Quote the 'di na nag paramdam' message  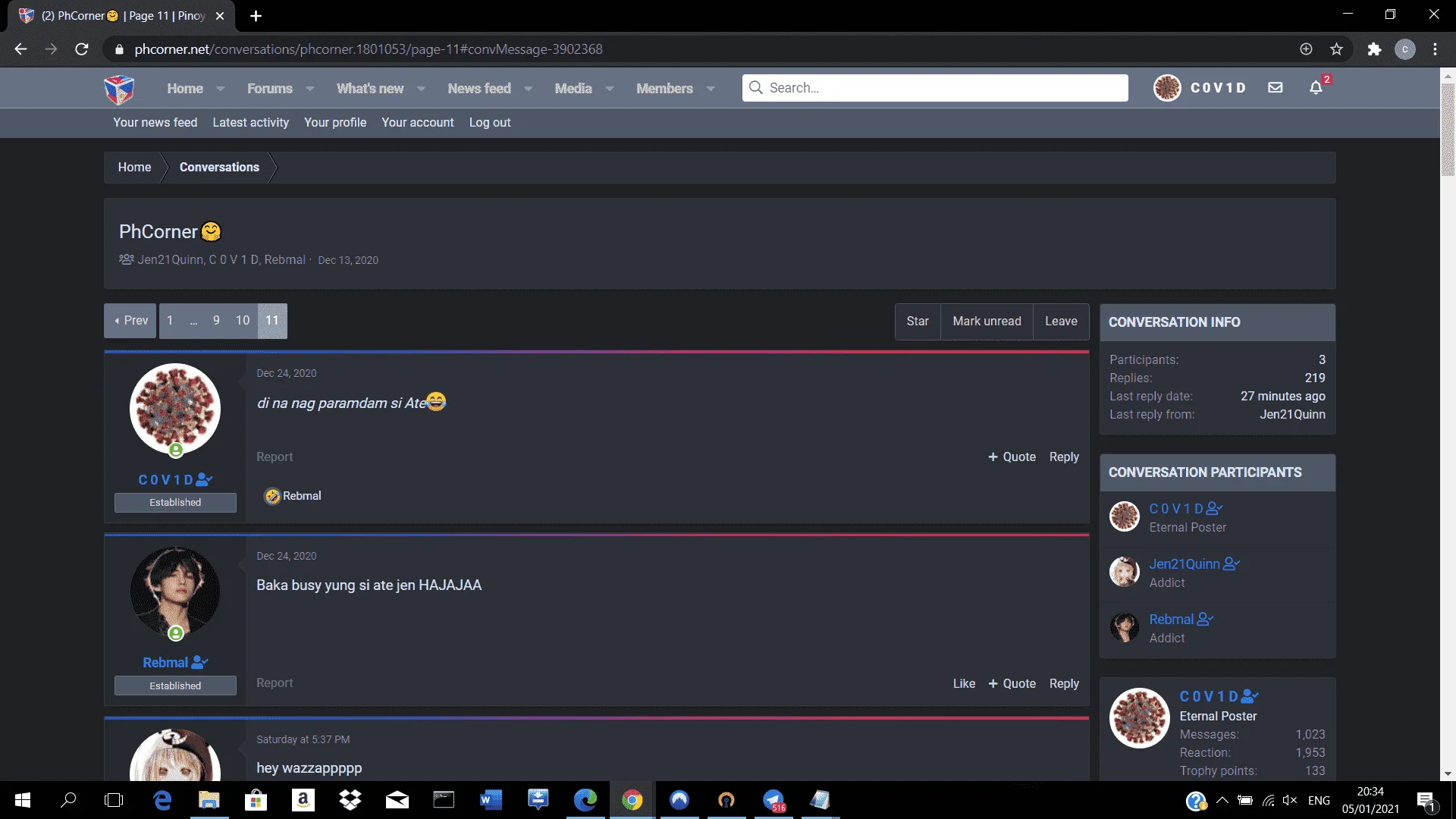1012,457
